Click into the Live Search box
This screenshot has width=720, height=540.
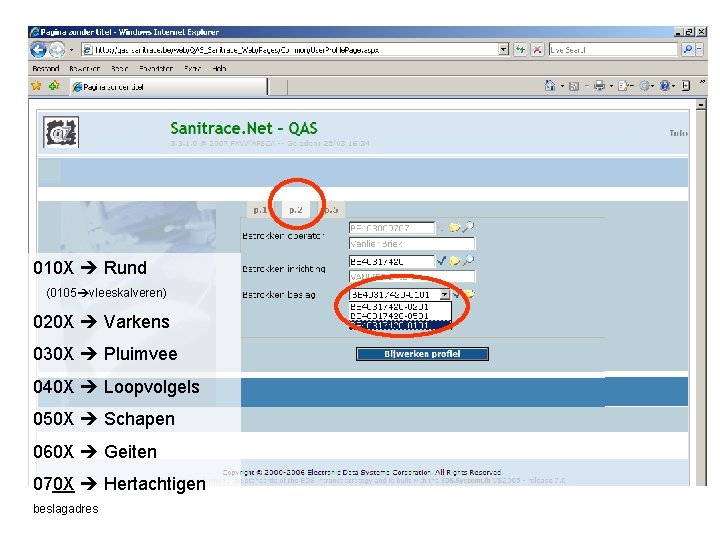coord(613,50)
